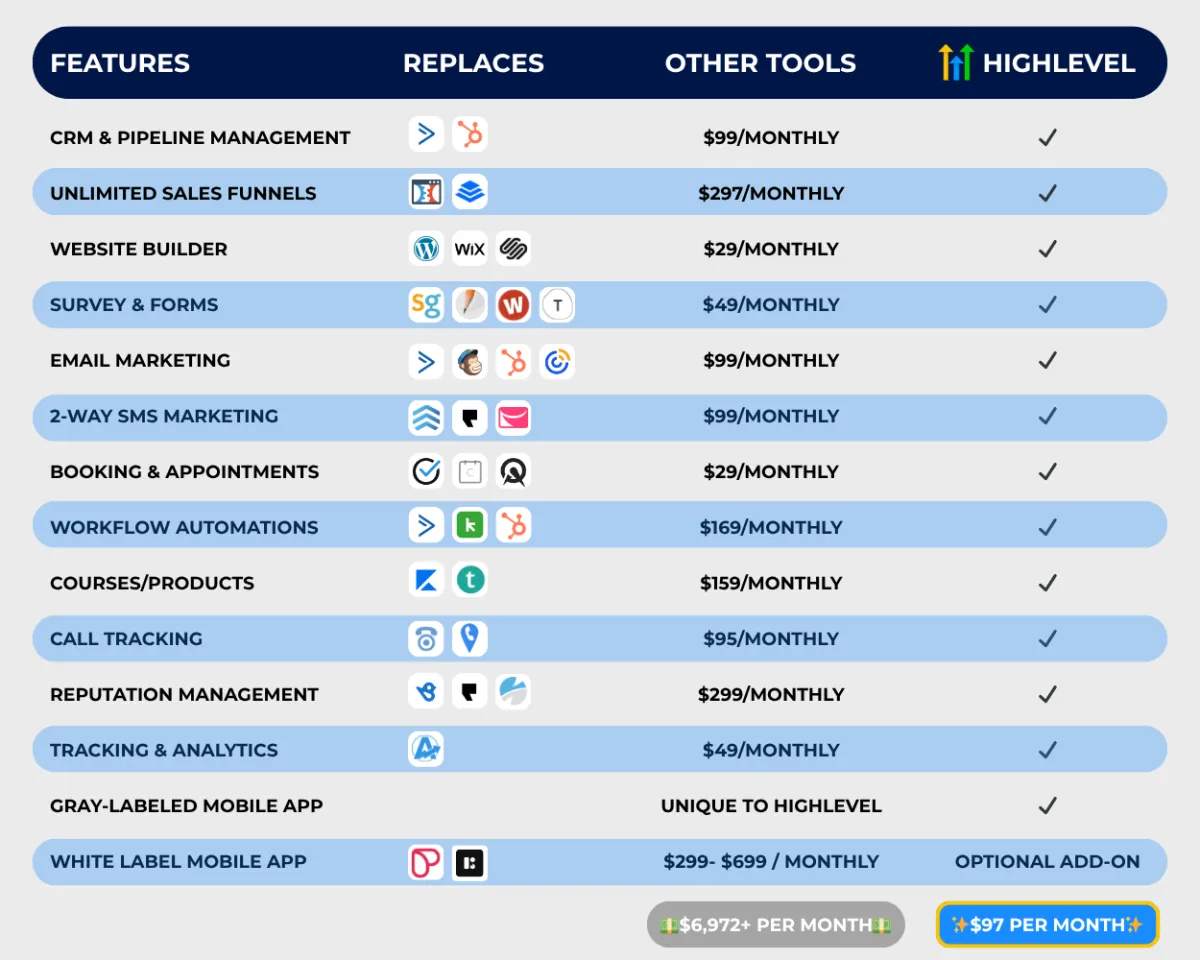
Task: Click the '$159/MONTHLY' price
Action: (x=771, y=583)
